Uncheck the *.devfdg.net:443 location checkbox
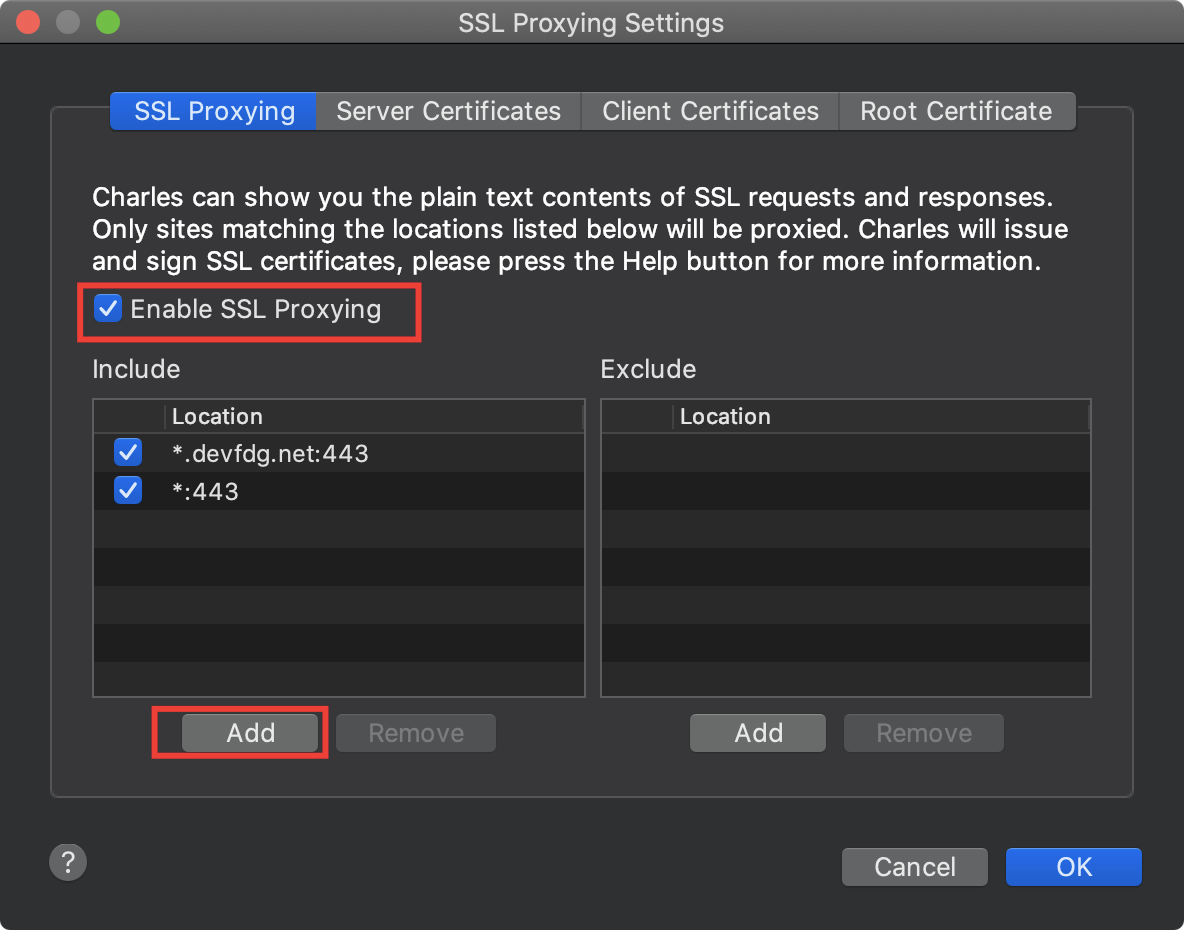 coord(128,453)
